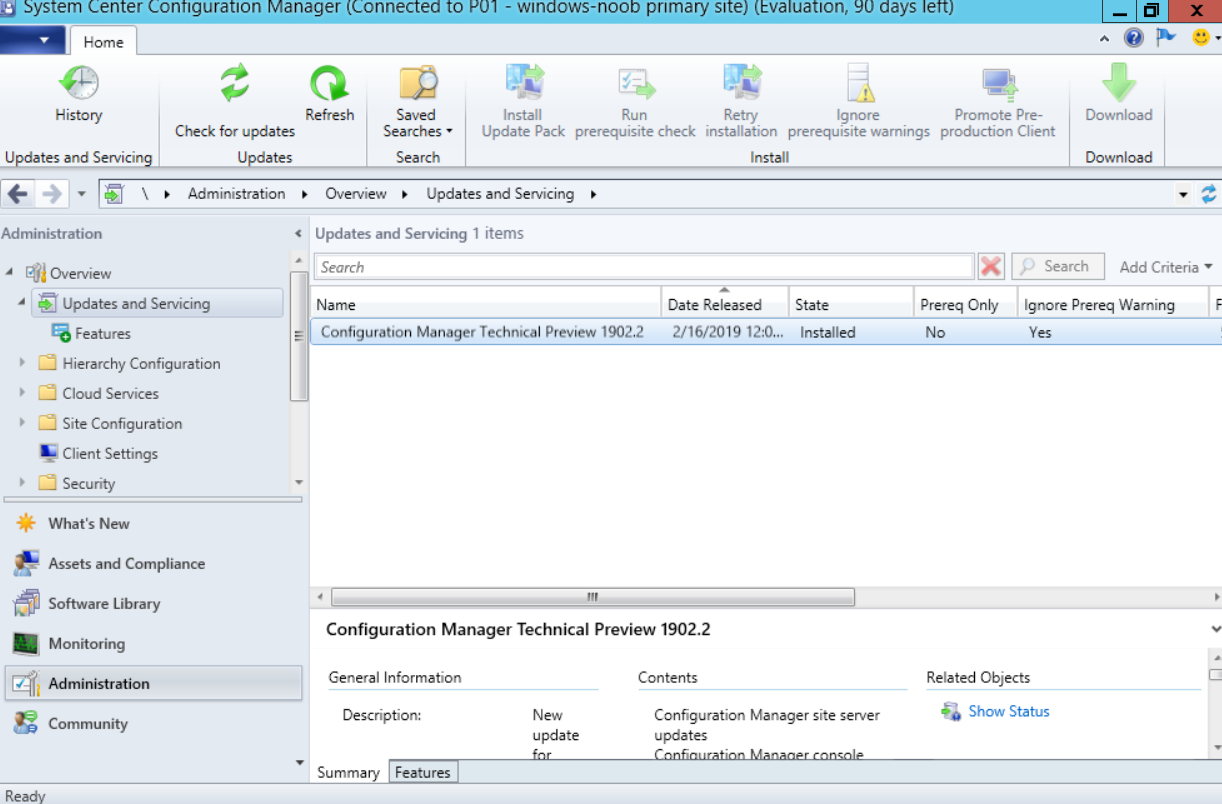
Task: Click the smiley feedback icon
Action: [x=1201, y=38]
